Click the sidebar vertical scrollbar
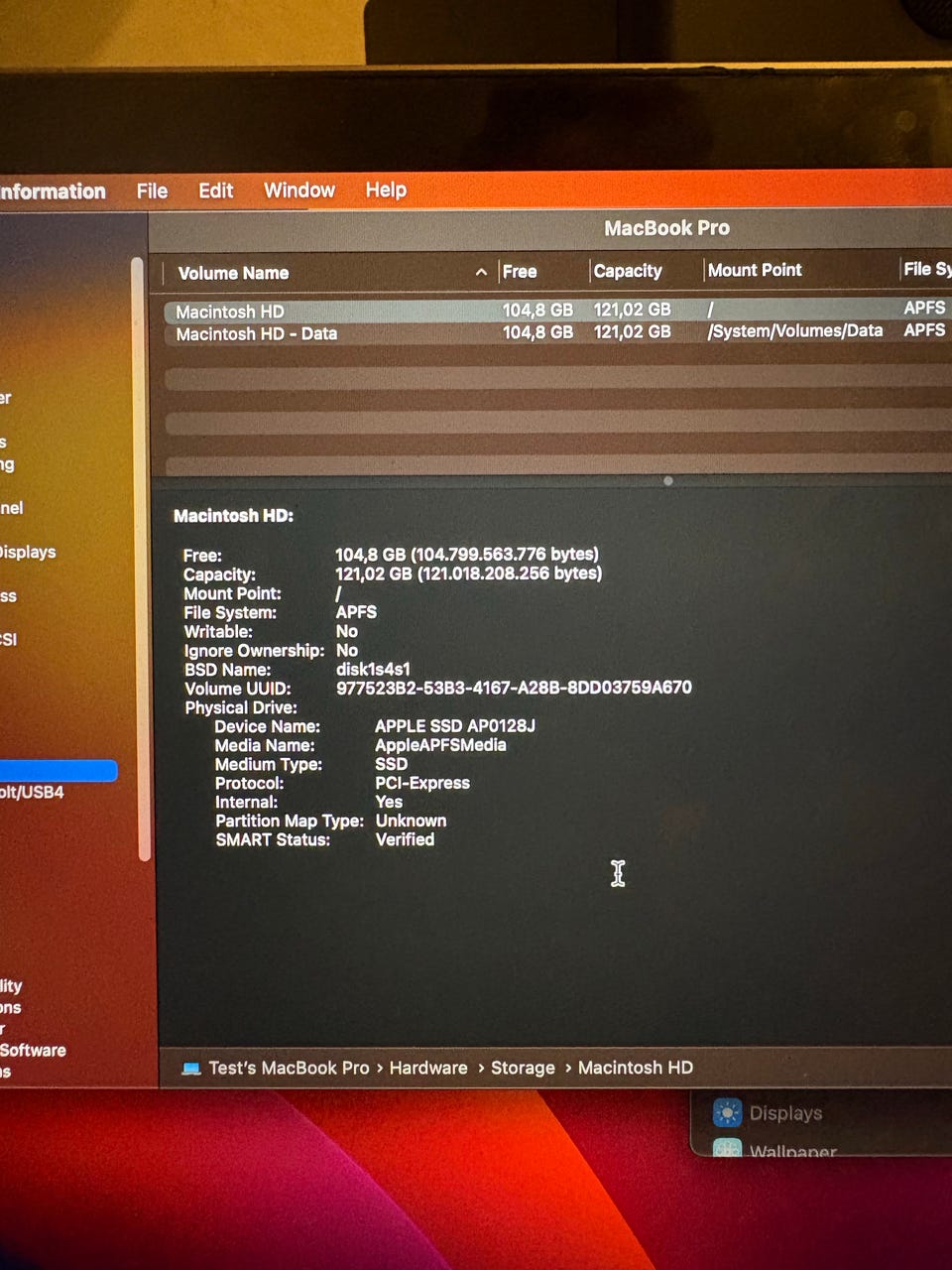952x1270 pixels. click(x=139, y=559)
